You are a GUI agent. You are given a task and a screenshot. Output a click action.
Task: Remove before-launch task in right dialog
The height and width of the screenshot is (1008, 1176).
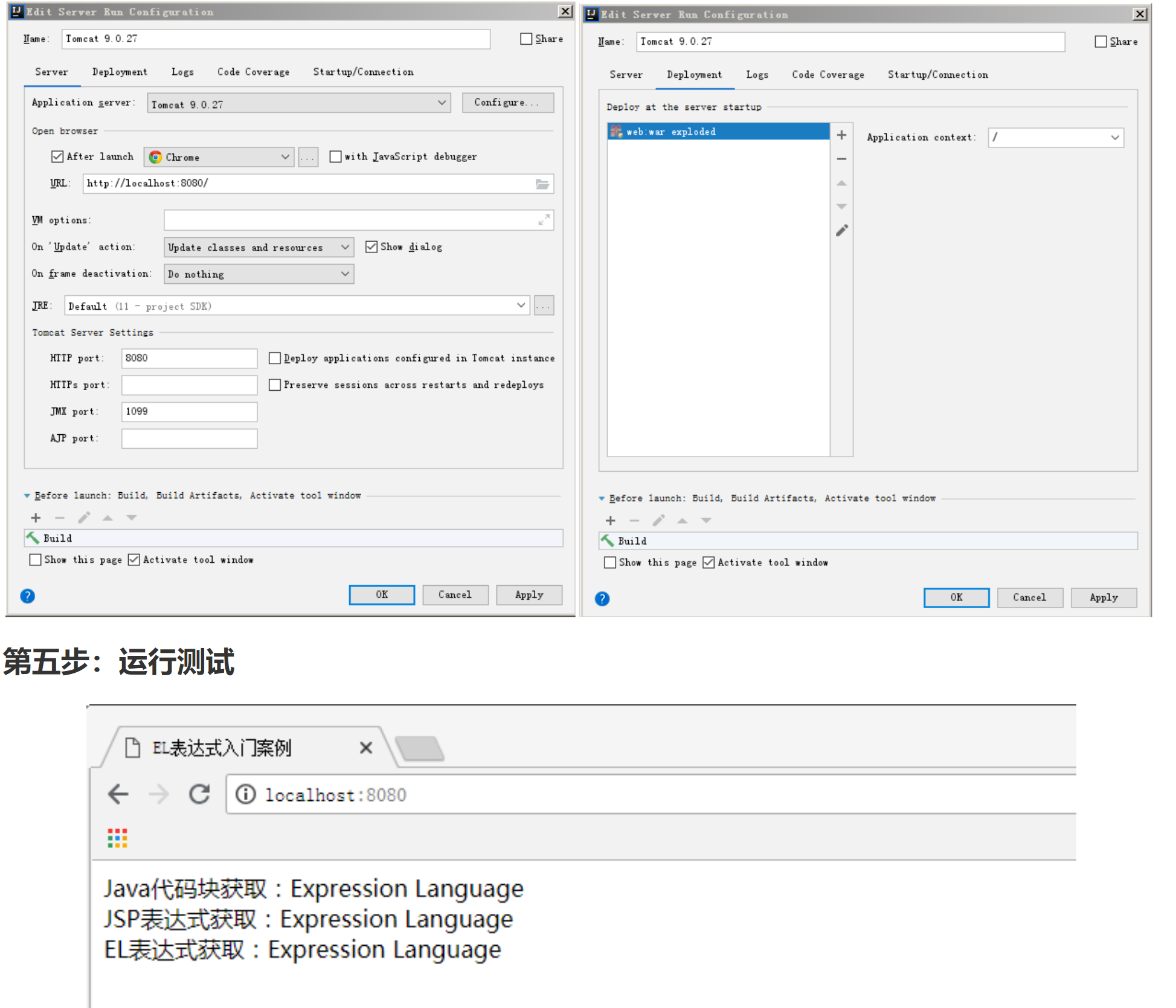pos(634,521)
